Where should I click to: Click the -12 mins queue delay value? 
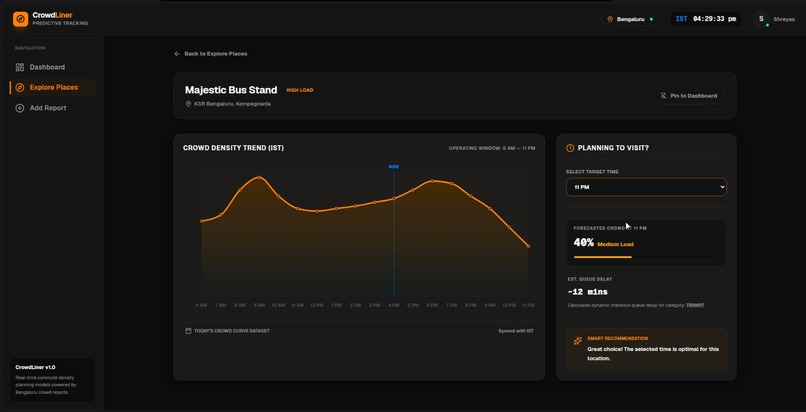588,292
